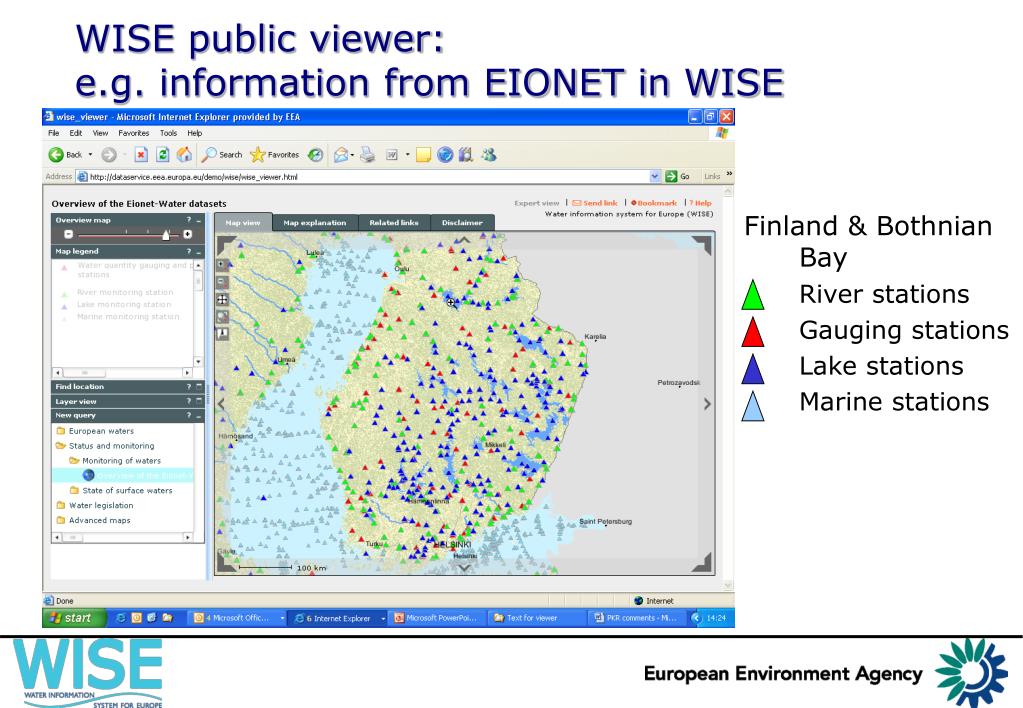
Task: Click the yellow note toolbar icon
Action: 423,155
